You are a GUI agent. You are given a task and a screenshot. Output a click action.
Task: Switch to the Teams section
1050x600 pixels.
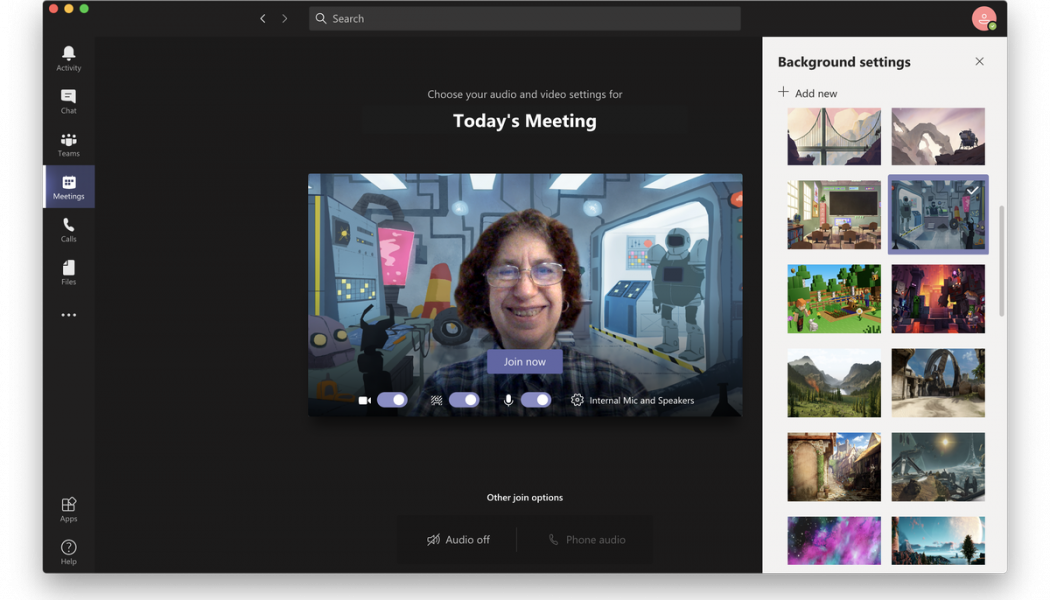point(68,143)
